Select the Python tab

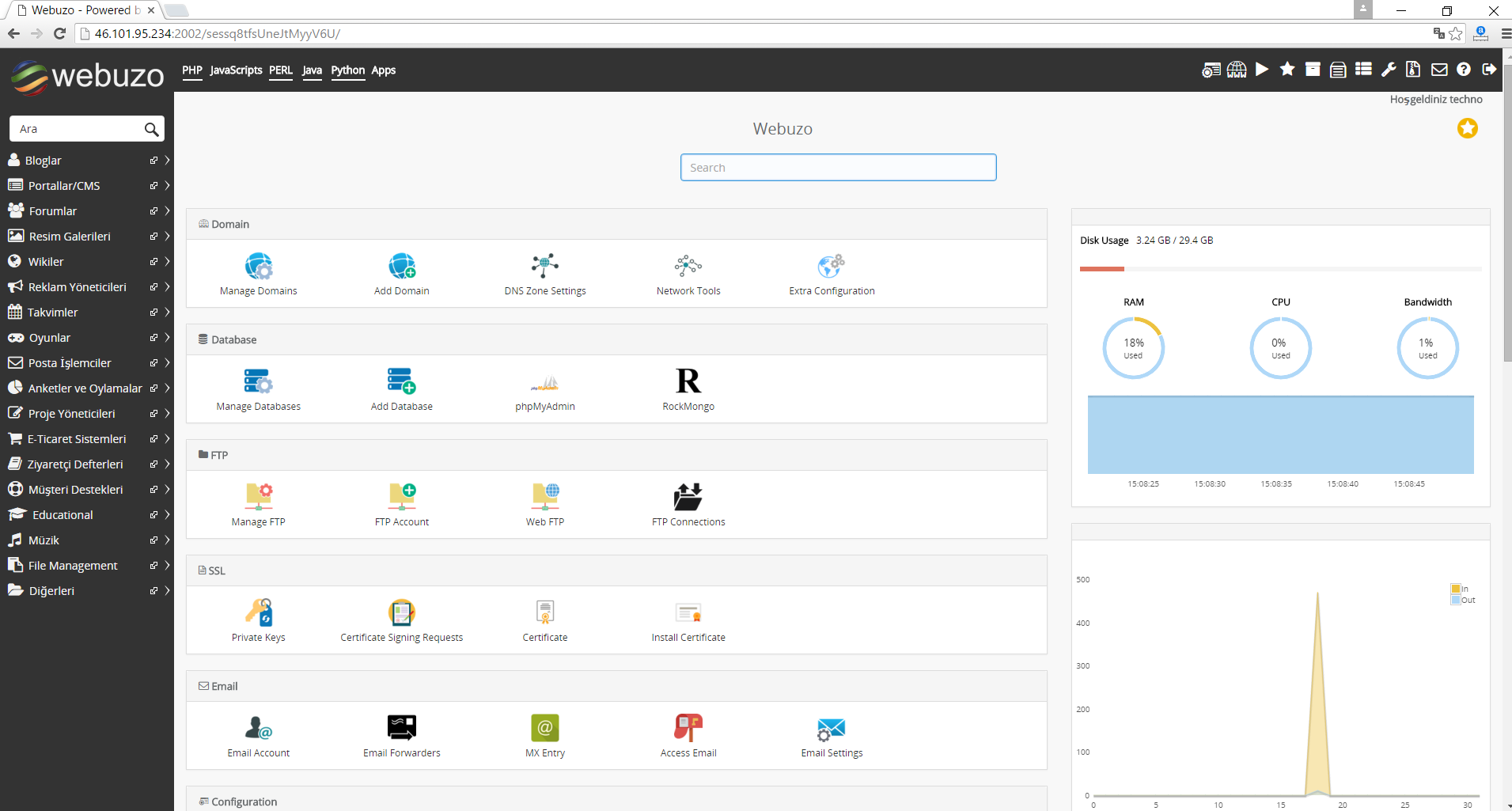pos(348,70)
